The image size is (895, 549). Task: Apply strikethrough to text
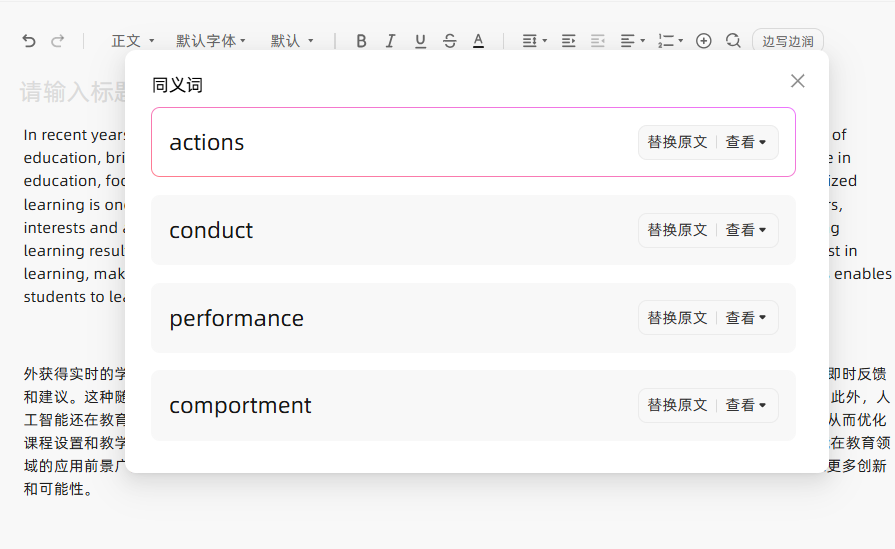pyautogui.click(x=449, y=41)
